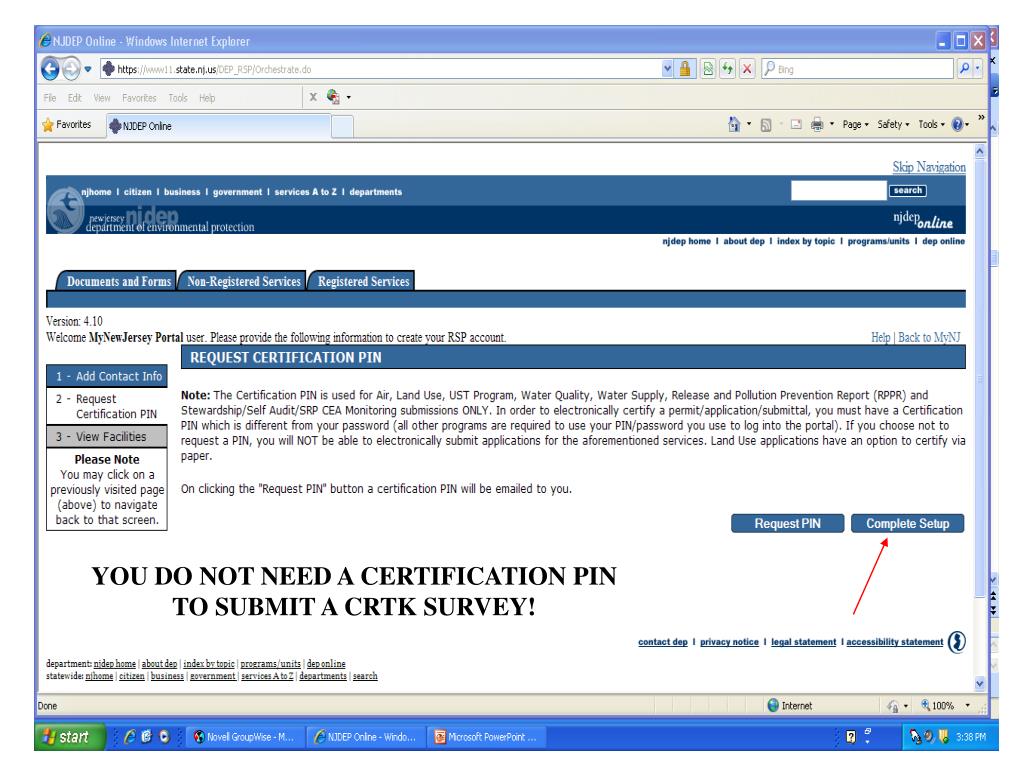1024x768 pixels.
Task: Expand the Tools command bar dropdown
Action: point(931,124)
